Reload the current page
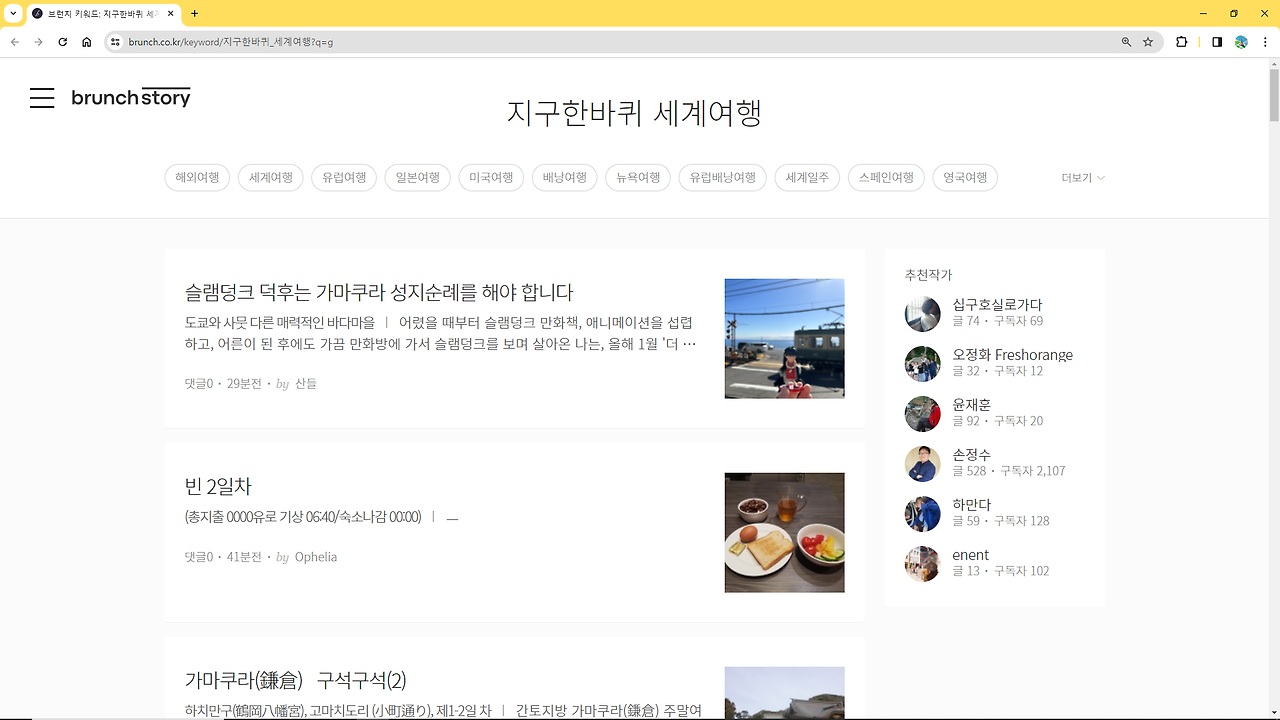1280x720 pixels. 63,42
